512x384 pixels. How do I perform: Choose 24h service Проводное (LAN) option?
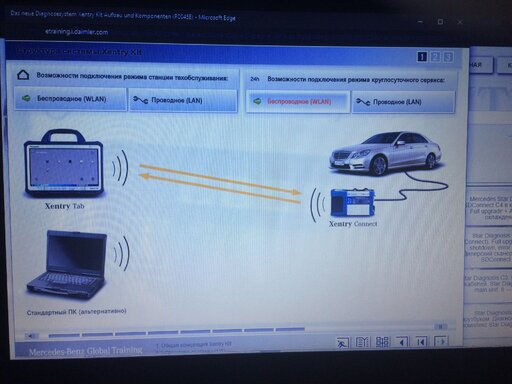point(404,102)
